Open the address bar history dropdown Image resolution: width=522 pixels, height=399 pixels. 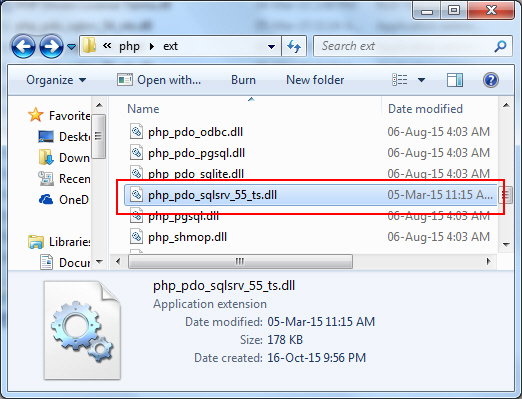tap(272, 46)
